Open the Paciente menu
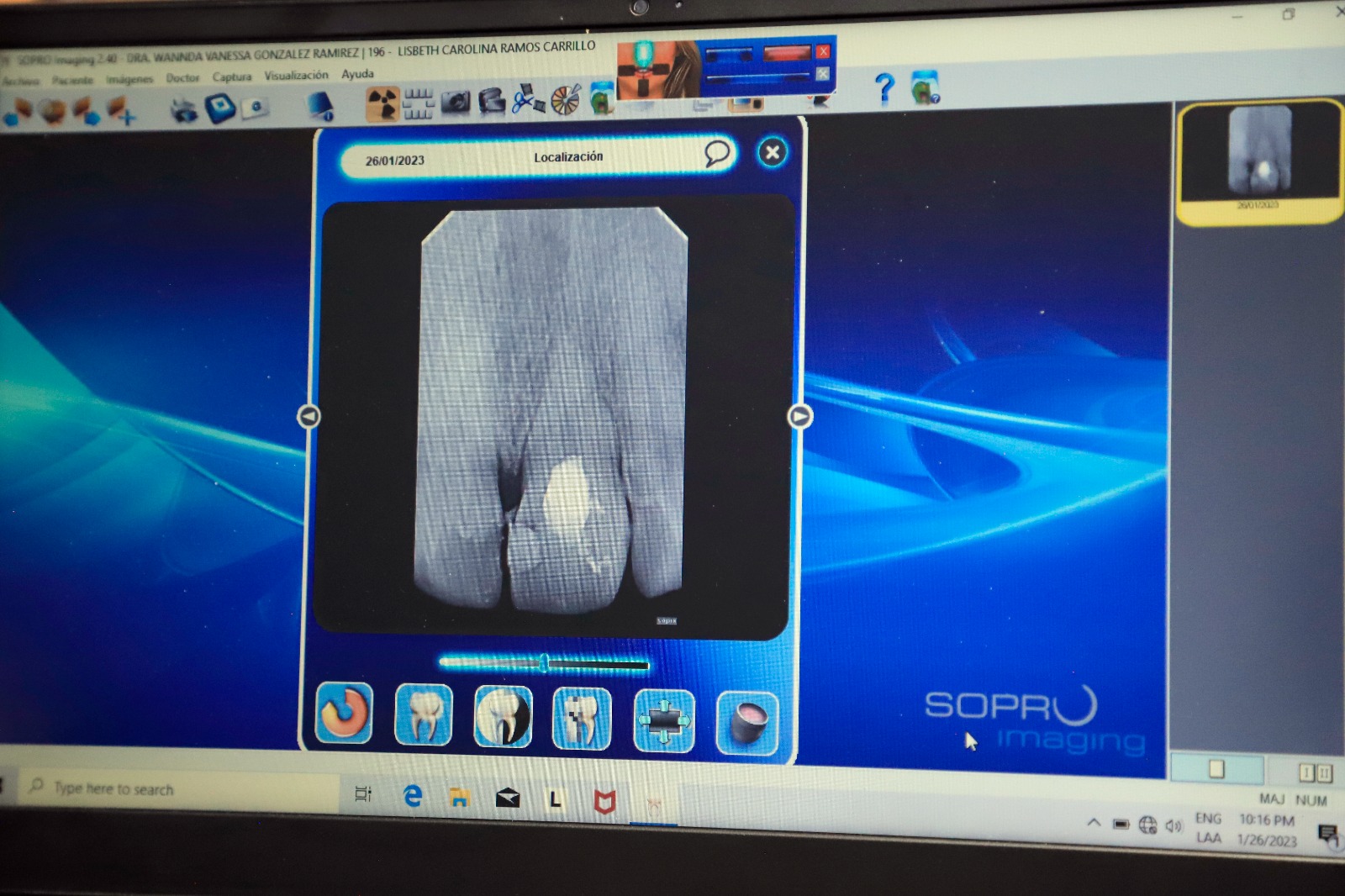1345x896 pixels. 72,81
